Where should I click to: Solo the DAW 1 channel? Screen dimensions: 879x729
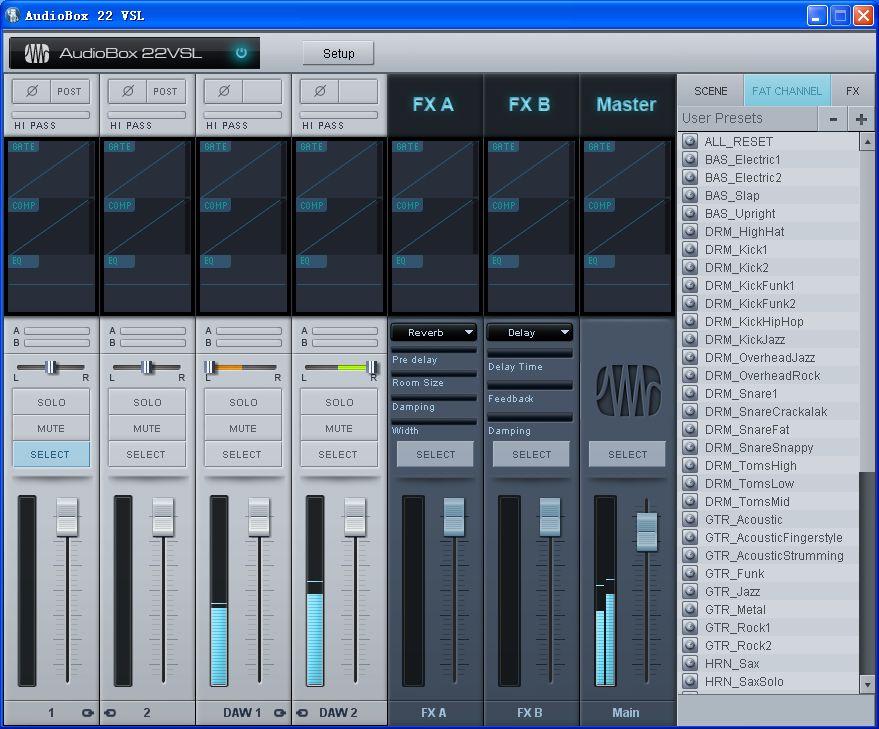[243, 402]
